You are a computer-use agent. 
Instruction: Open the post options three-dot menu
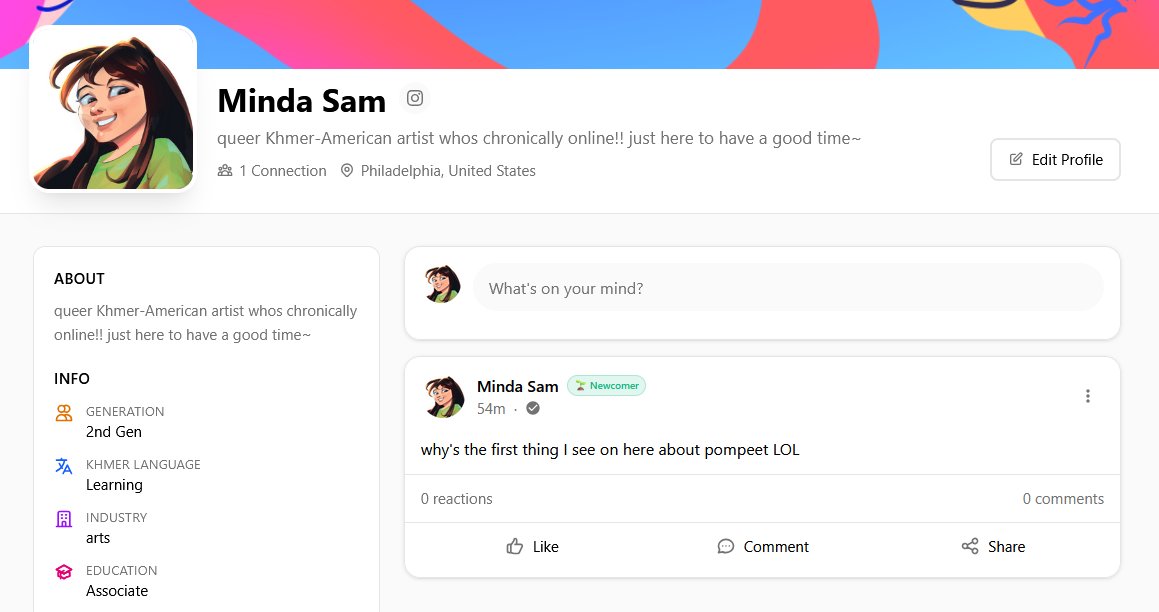click(x=1087, y=395)
